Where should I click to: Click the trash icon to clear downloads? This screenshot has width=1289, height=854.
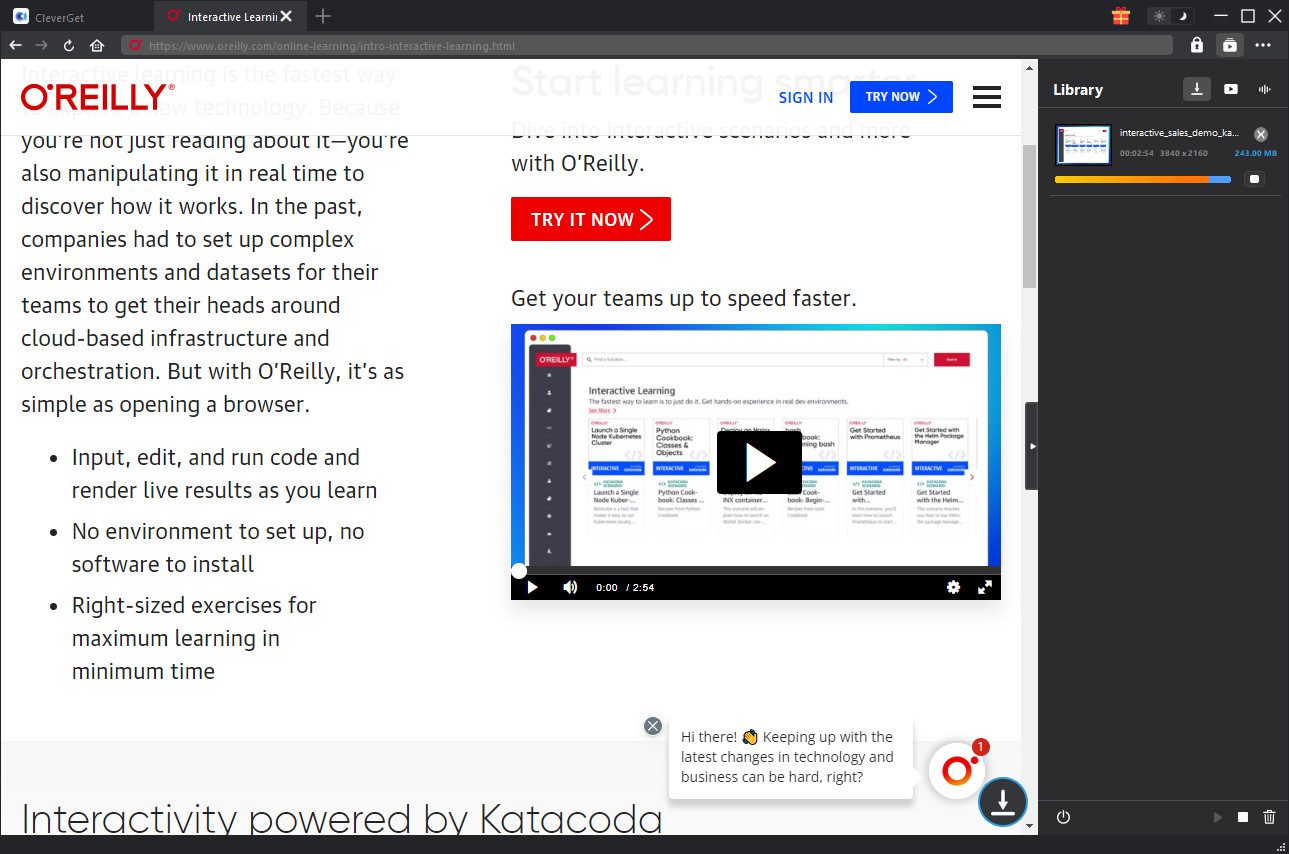pyautogui.click(x=1268, y=817)
